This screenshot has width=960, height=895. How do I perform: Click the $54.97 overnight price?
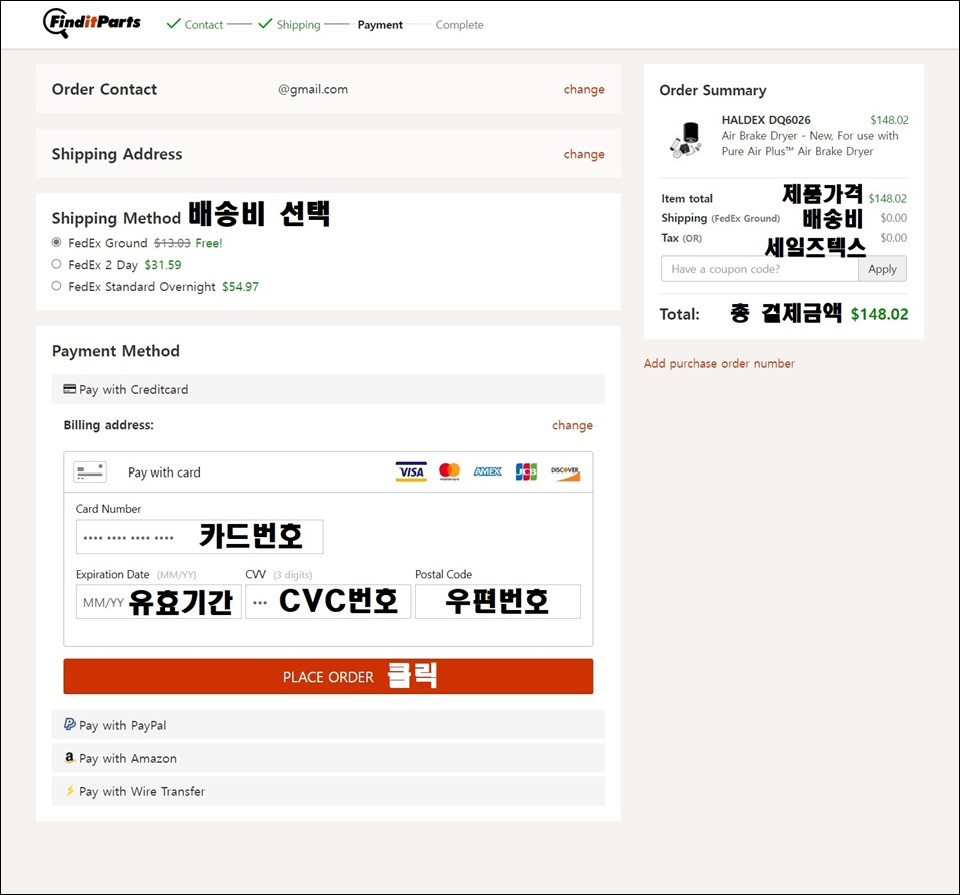point(240,286)
